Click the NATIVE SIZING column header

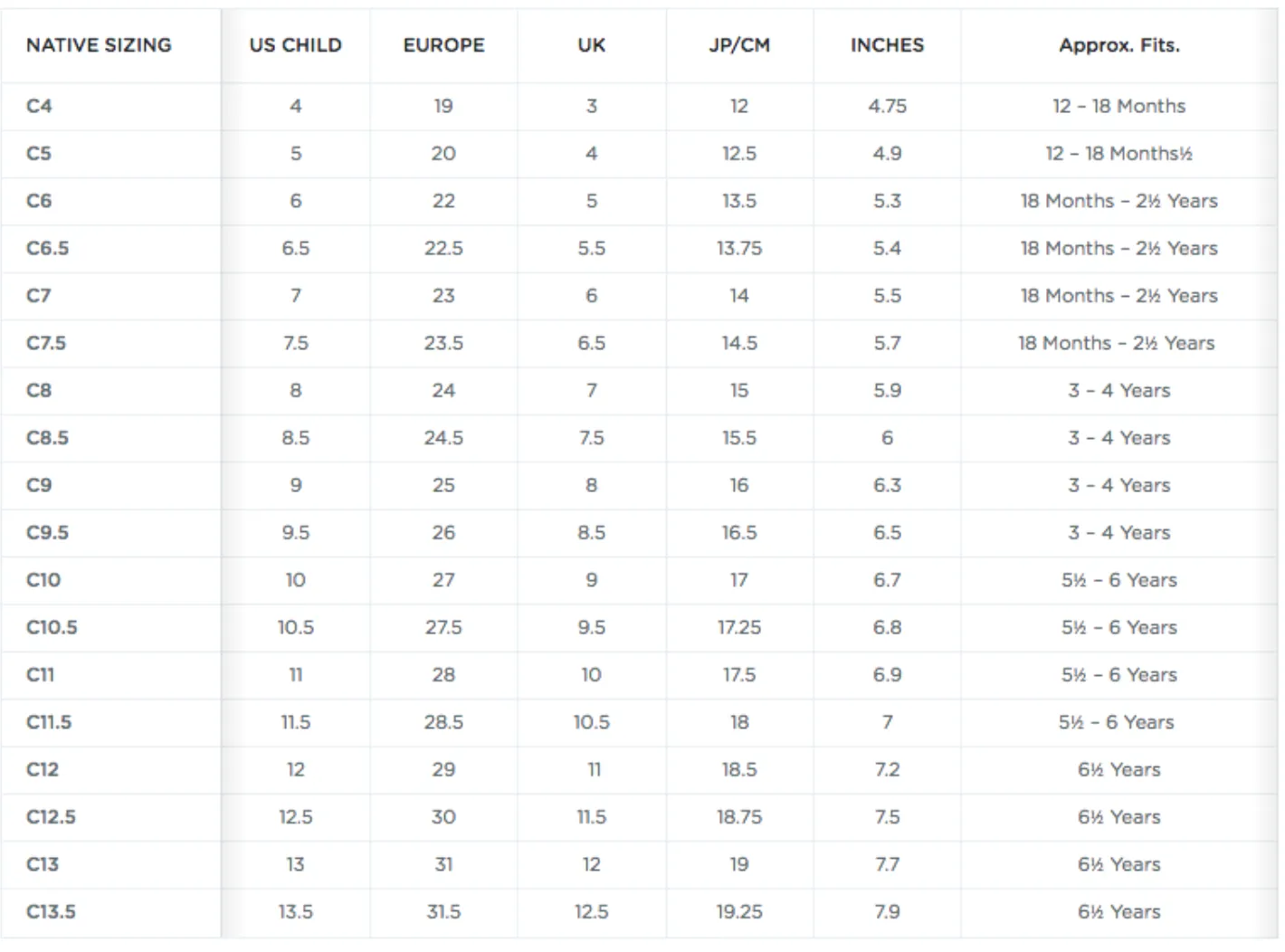click(99, 45)
